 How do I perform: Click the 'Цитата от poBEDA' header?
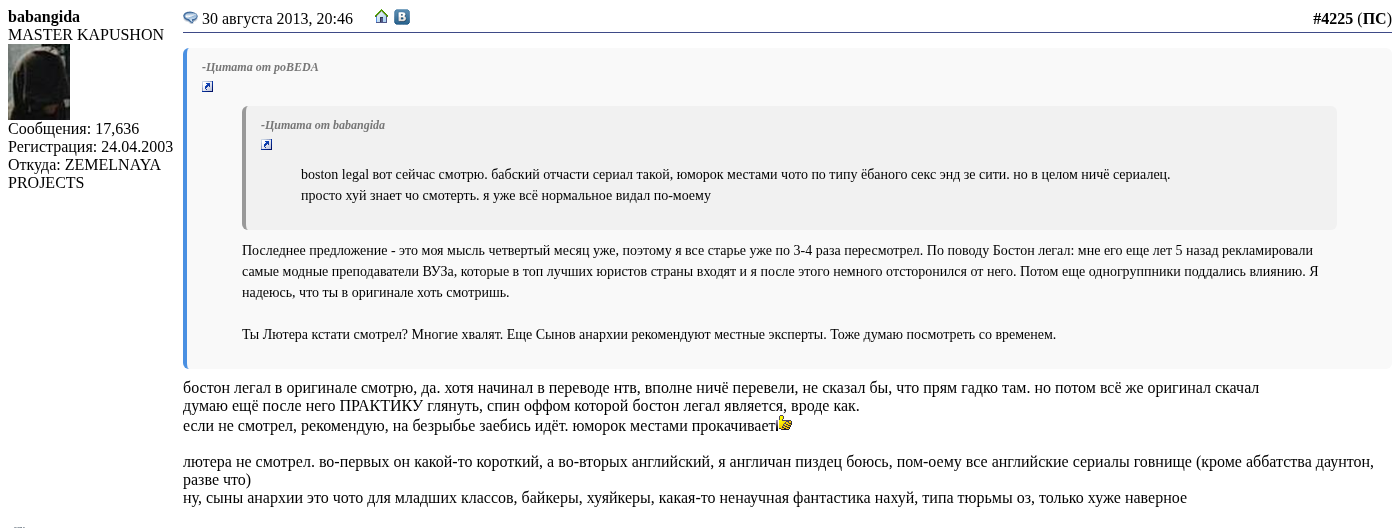click(260, 67)
